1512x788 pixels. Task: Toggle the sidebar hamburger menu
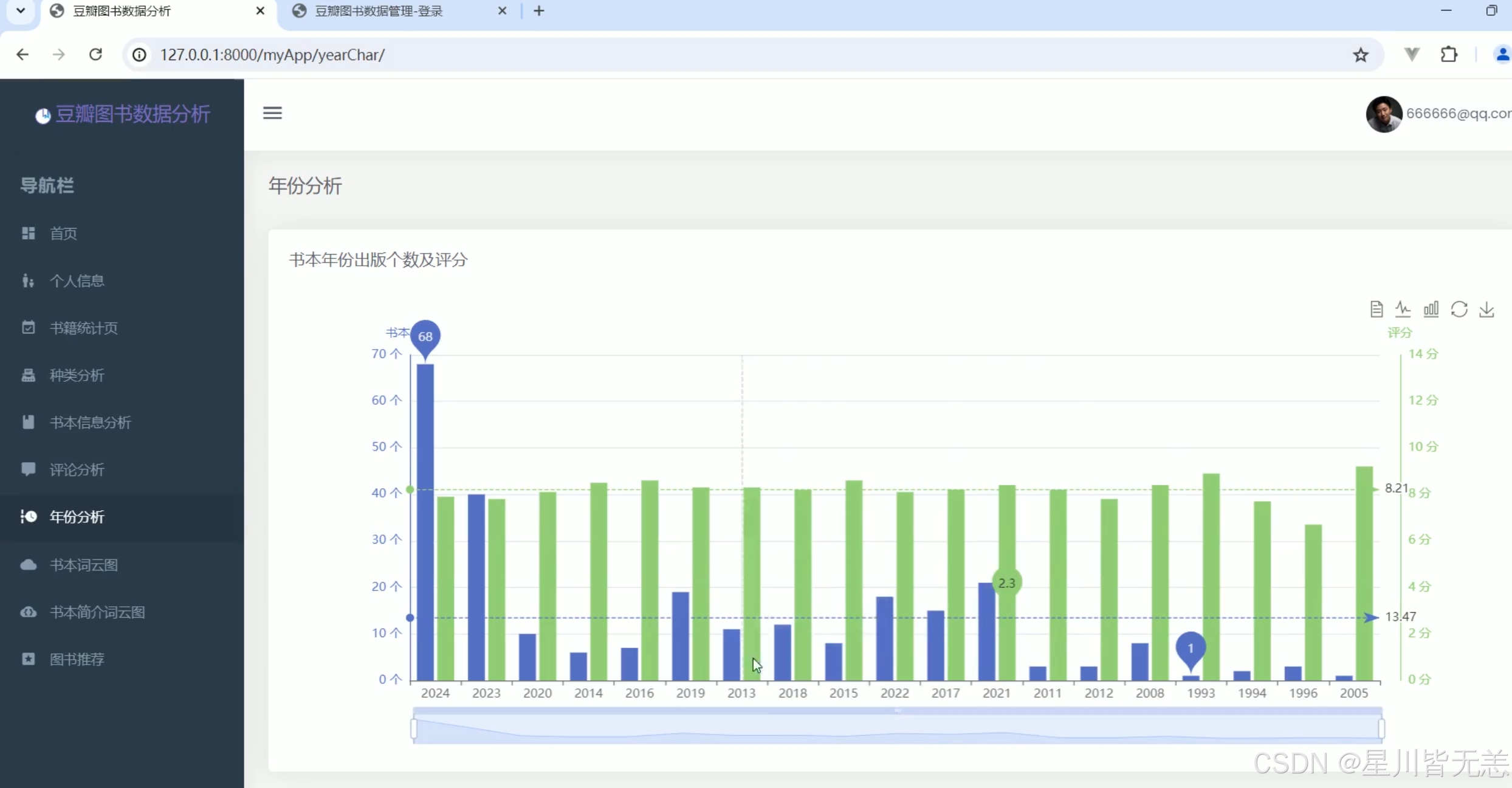coord(272,113)
